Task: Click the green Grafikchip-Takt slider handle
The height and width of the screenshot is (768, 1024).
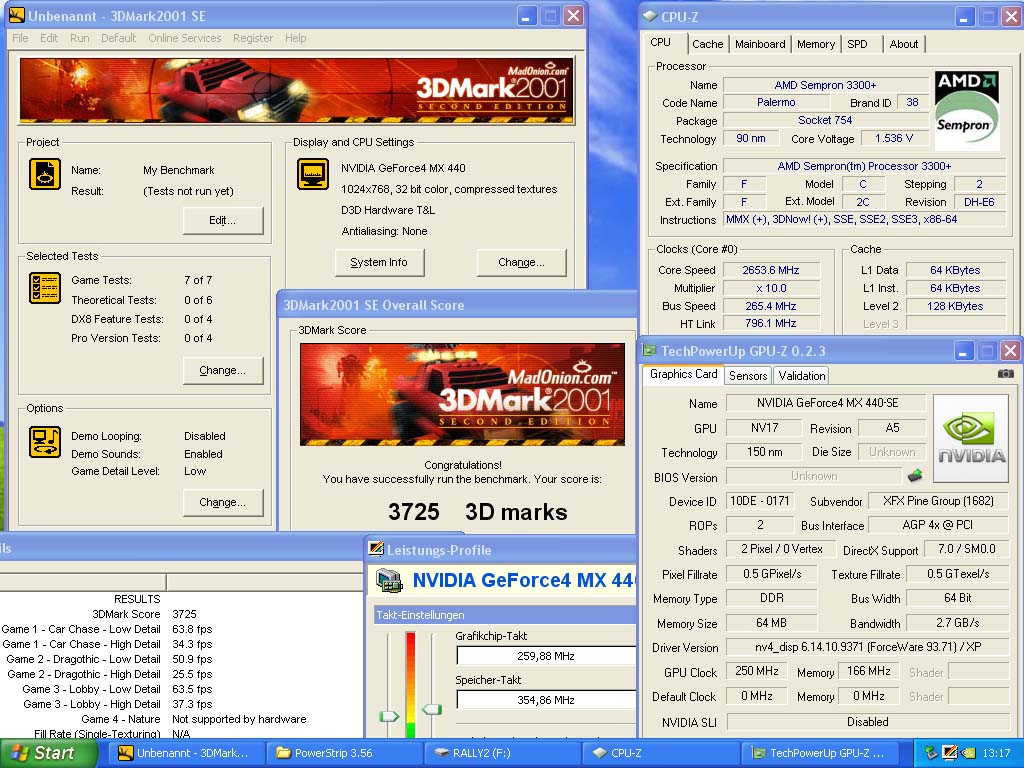Action: pyautogui.click(x=389, y=716)
